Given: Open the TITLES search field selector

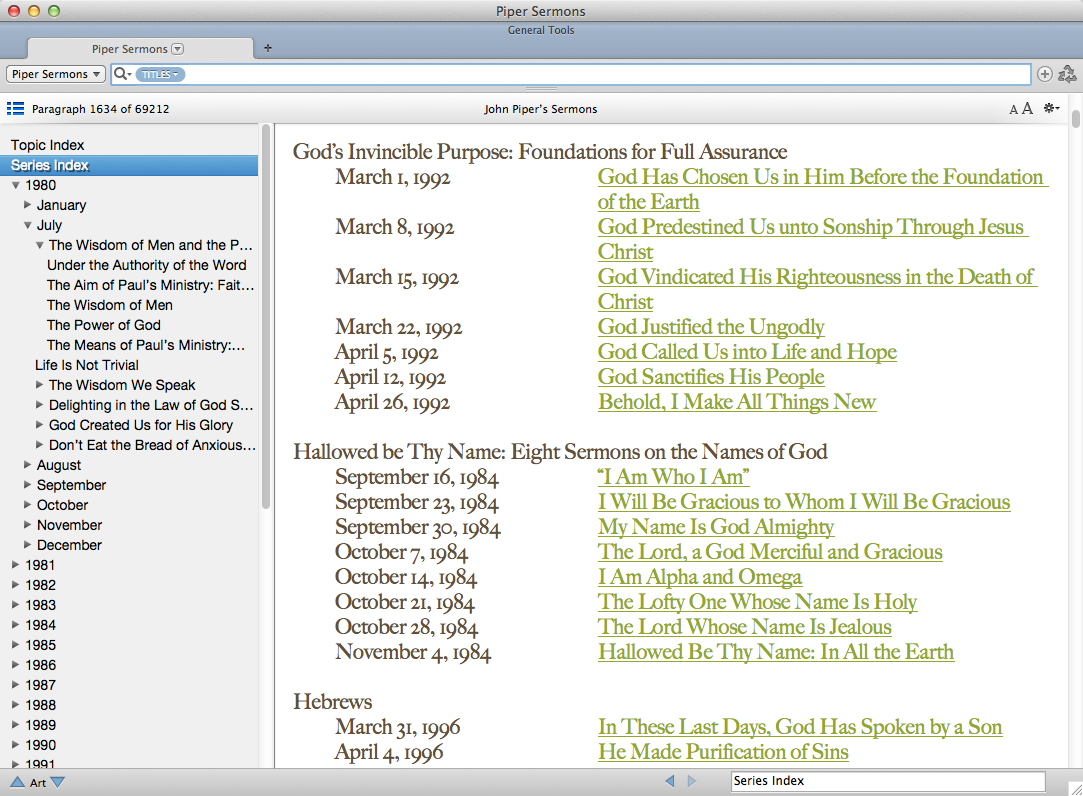Looking at the screenshot, I should [160, 74].
